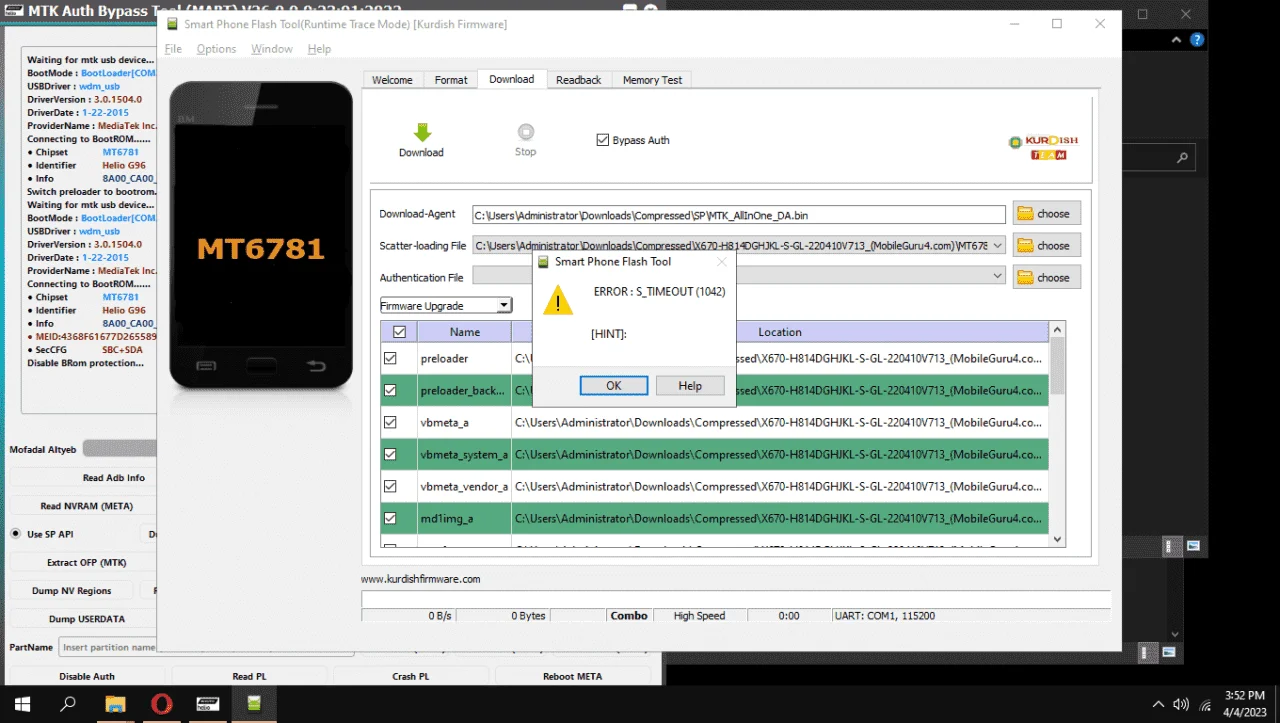The image size is (1280, 723).
Task: Click the Kurdish Team logo
Action: [x=1043, y=147]
